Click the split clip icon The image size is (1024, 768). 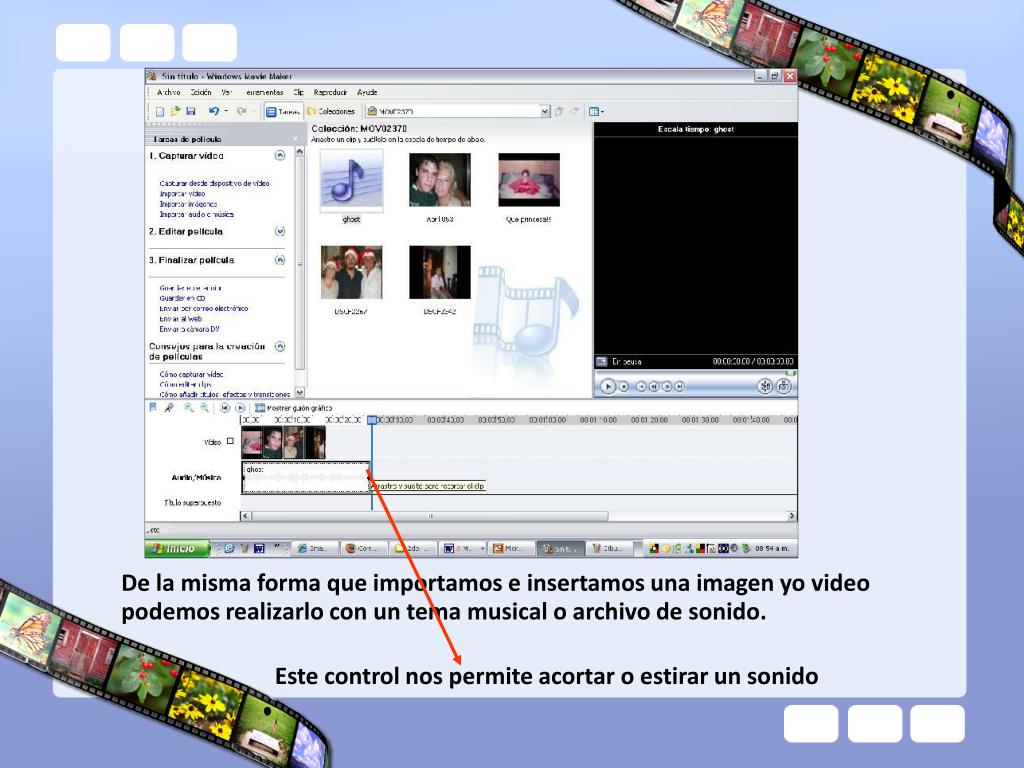coord(765,387)
